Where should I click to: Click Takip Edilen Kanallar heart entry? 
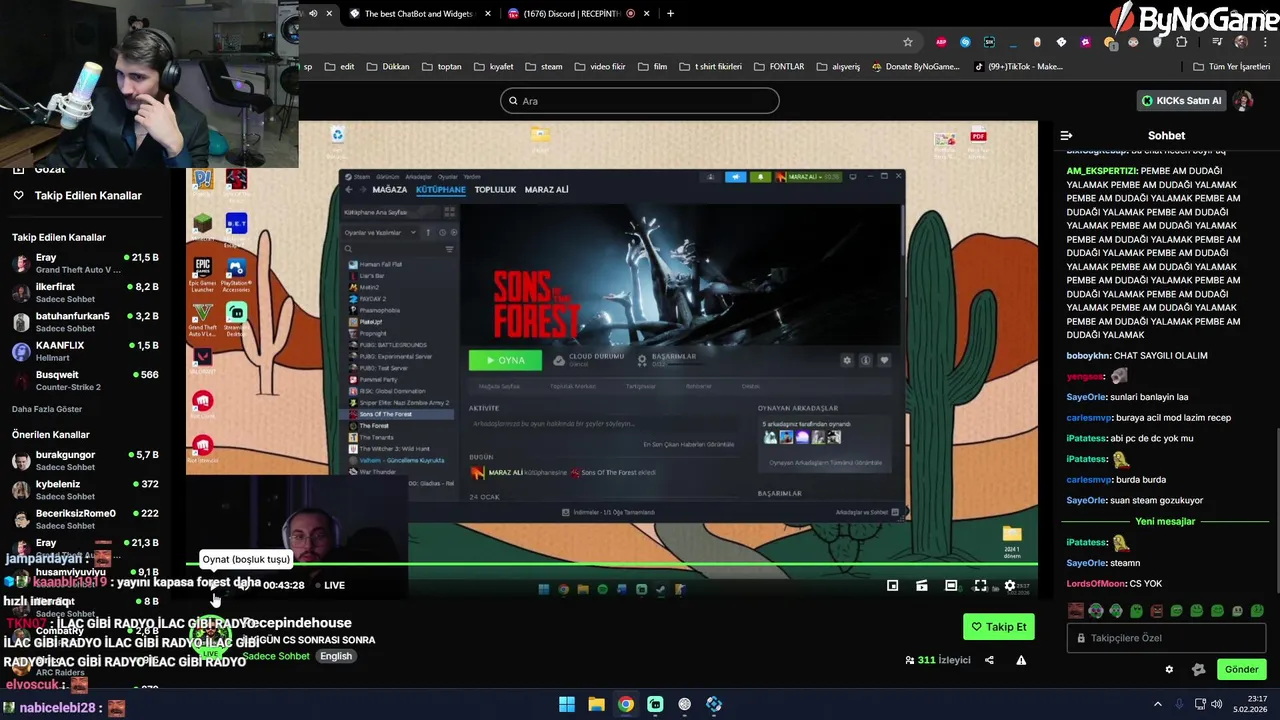click(78, 196)
